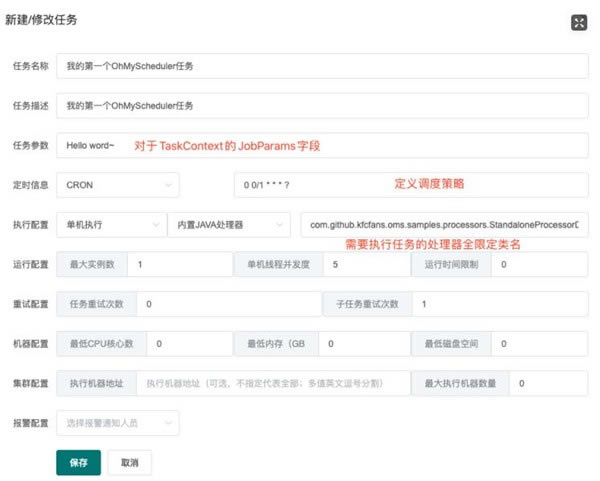Click the 新建/修改任务 dialog title

pyautogui.click(x=41, y=20)
